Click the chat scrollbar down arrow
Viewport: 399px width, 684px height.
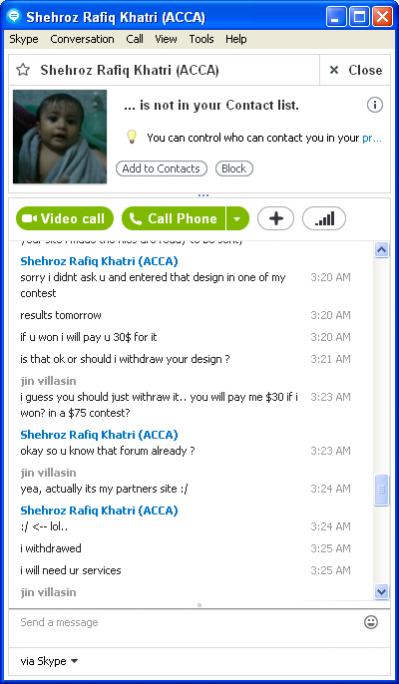tap(382, 592)
